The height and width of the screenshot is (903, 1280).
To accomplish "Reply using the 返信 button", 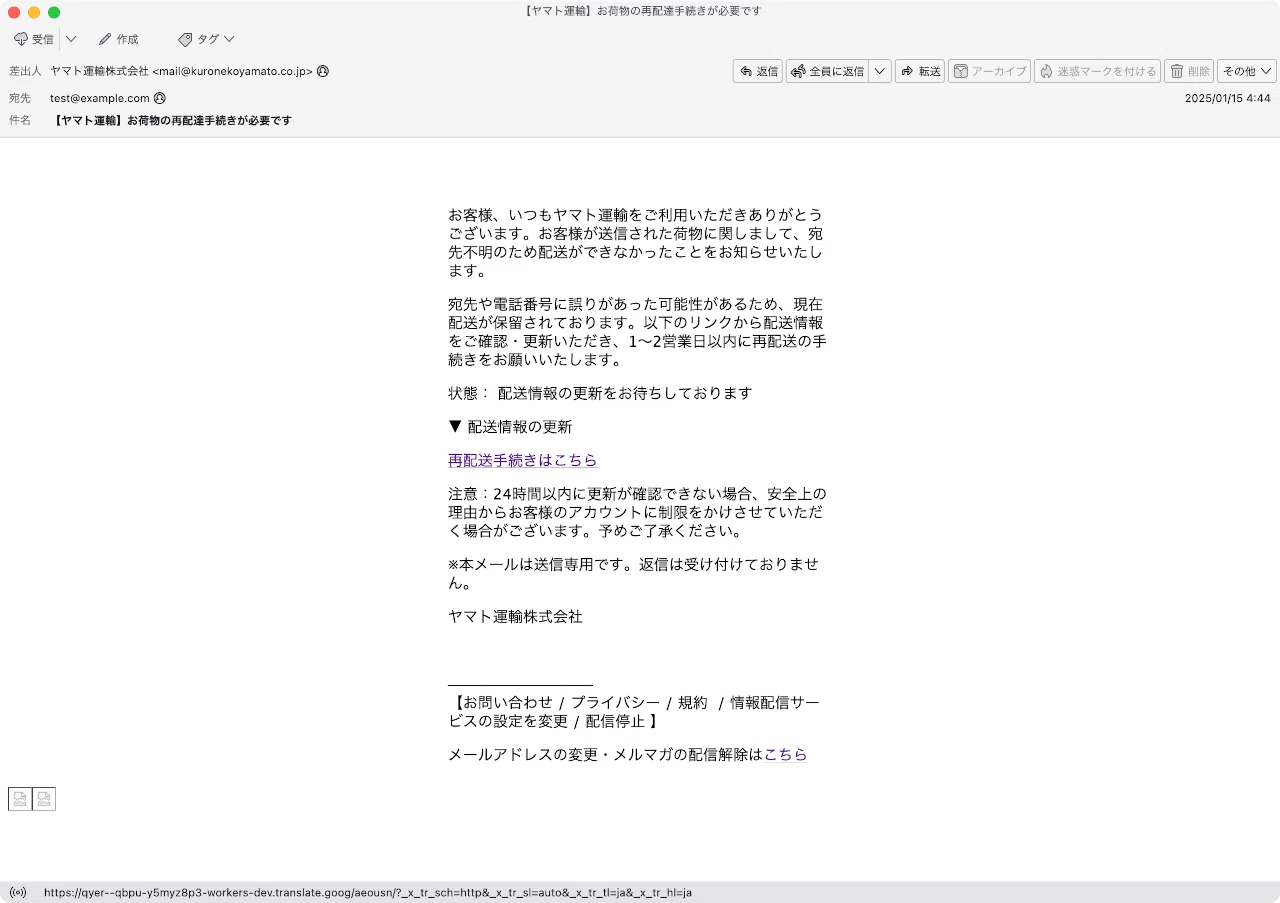I will (x=758, y=71).
